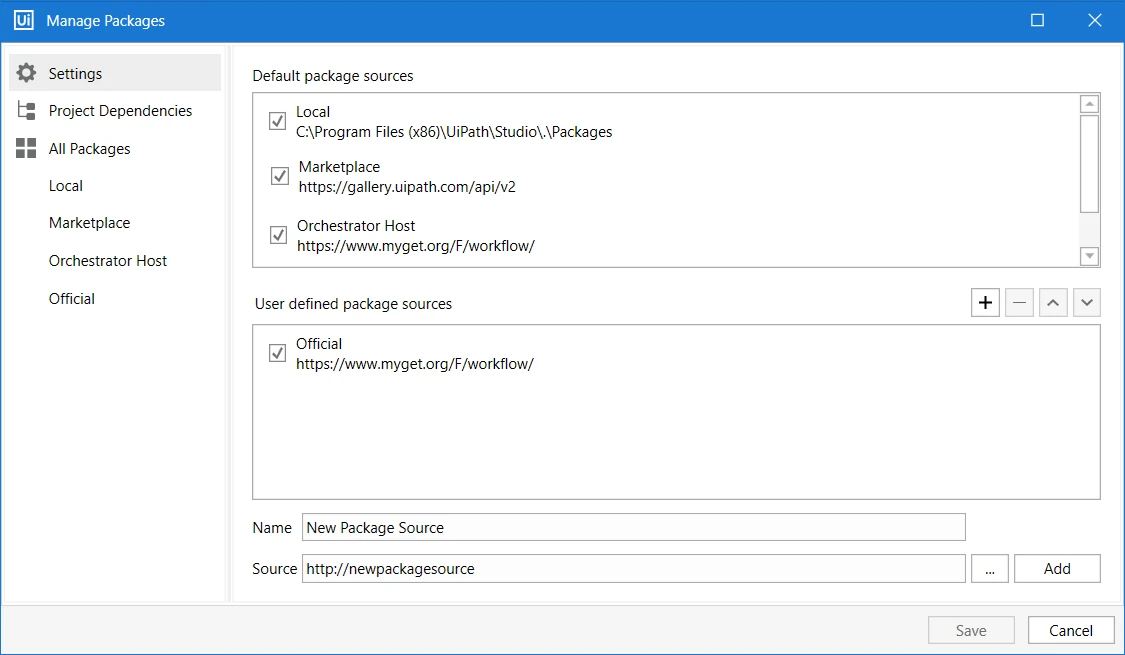Select Local feed in sidebar
The height and width of the screenshot is (655, 1125).
[x=66, y=186]
